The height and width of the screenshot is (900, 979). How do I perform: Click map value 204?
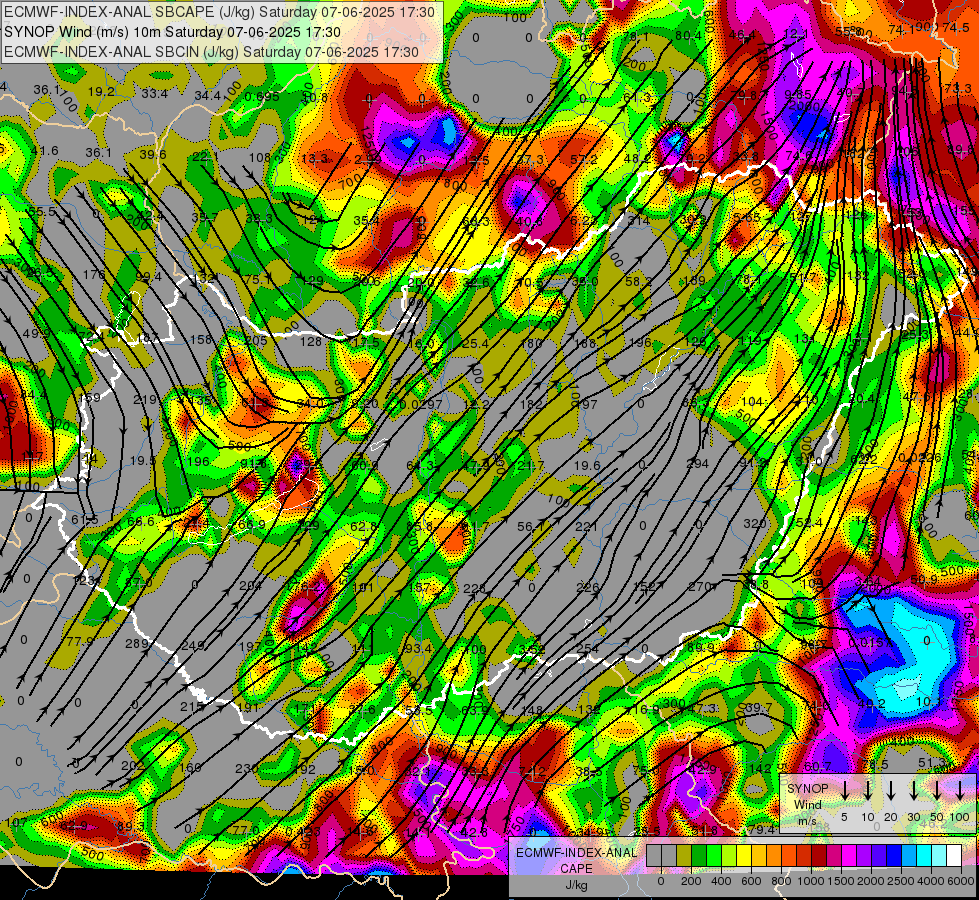(251, 585)
